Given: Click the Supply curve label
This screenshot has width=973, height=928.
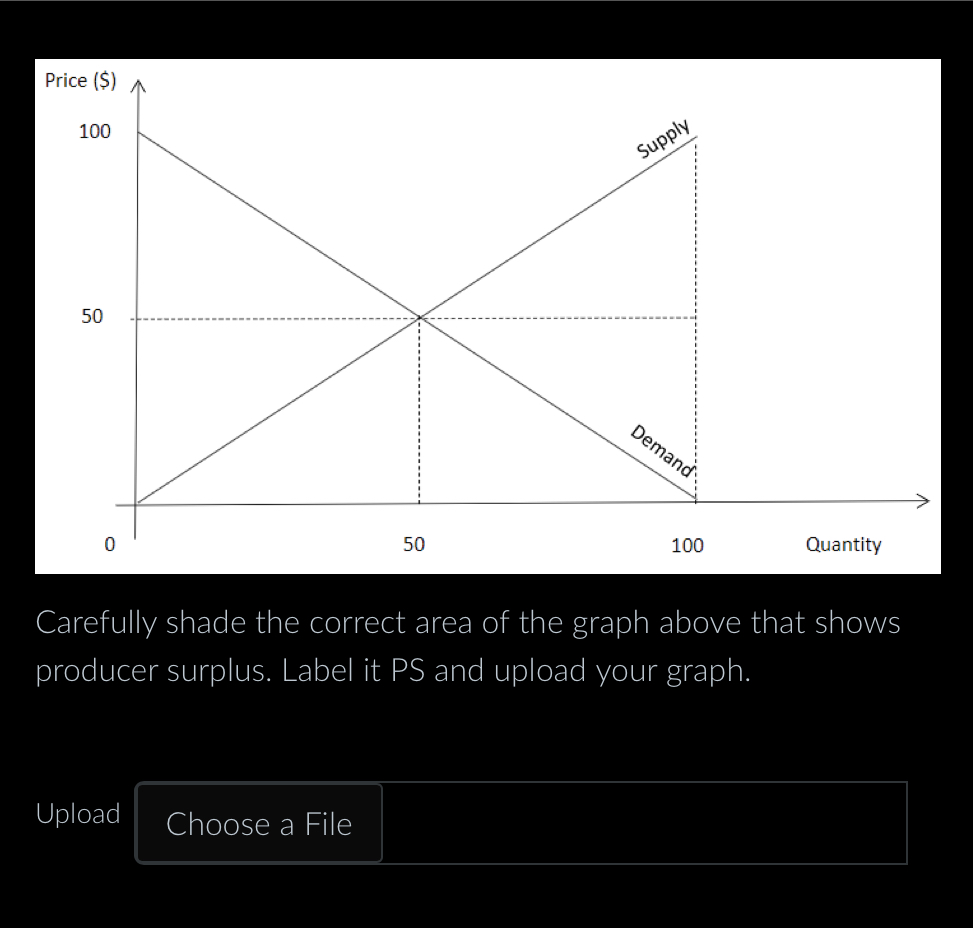Looking at the screenshot, I should pos(664,138).
